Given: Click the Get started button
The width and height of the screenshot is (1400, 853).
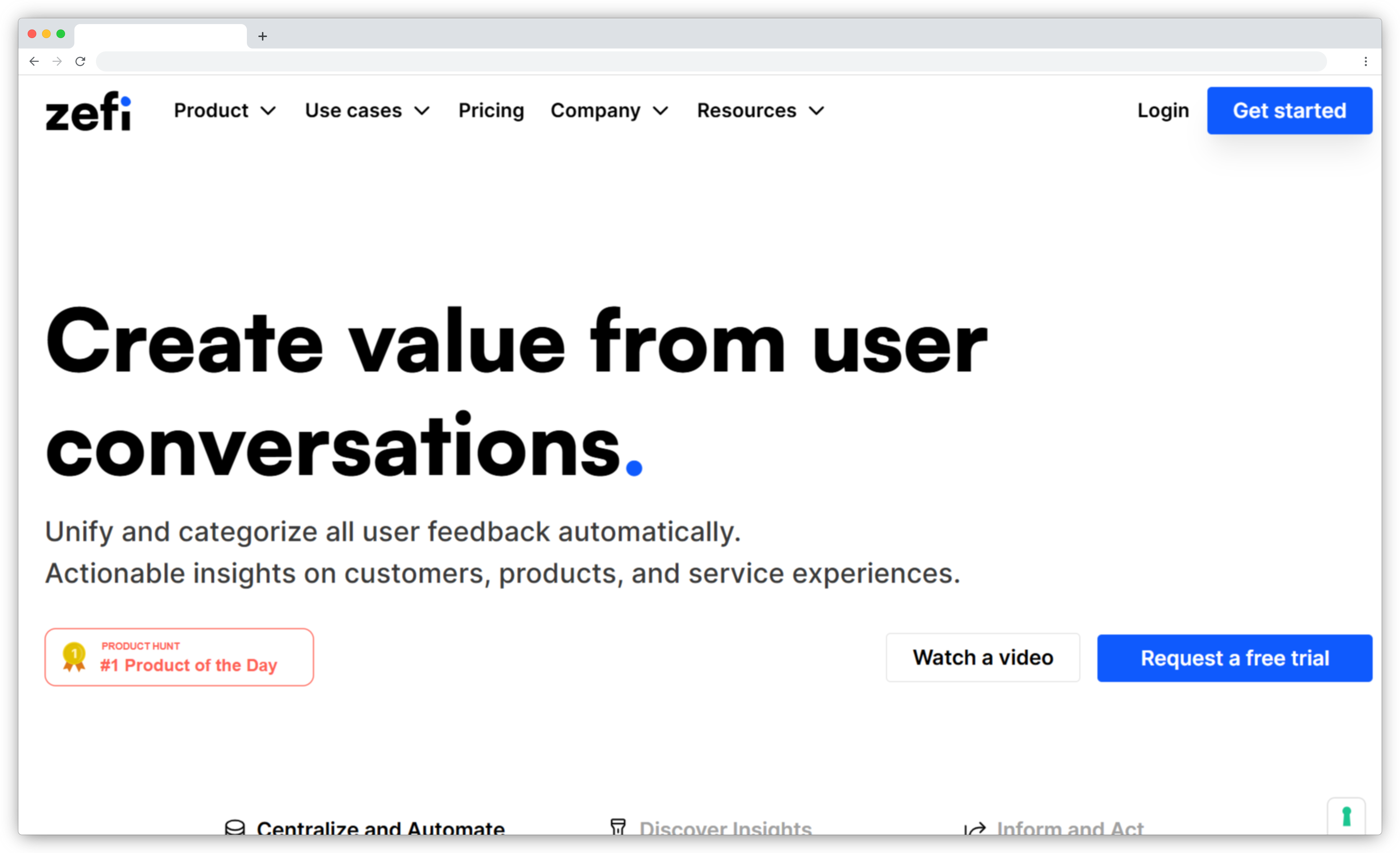Looking at the screenshot, I should pyautogui.click(x=1289, y=110).
